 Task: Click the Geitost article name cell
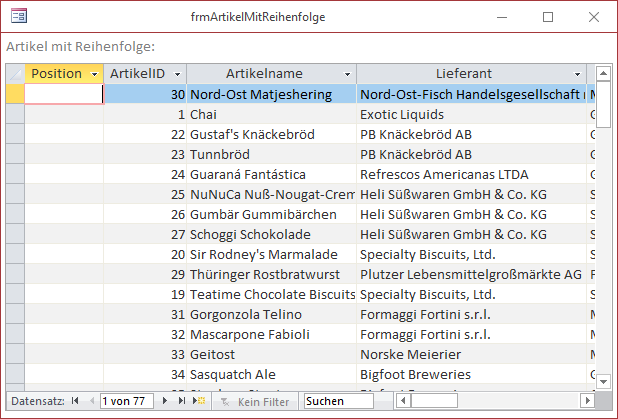(x=272, y=354)
